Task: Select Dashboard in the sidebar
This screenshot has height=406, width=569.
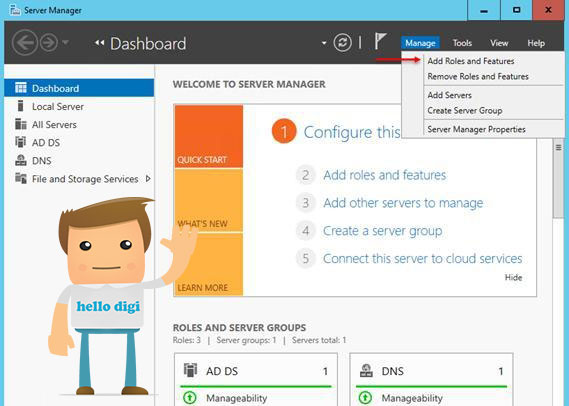Action: tap(79, 88)
